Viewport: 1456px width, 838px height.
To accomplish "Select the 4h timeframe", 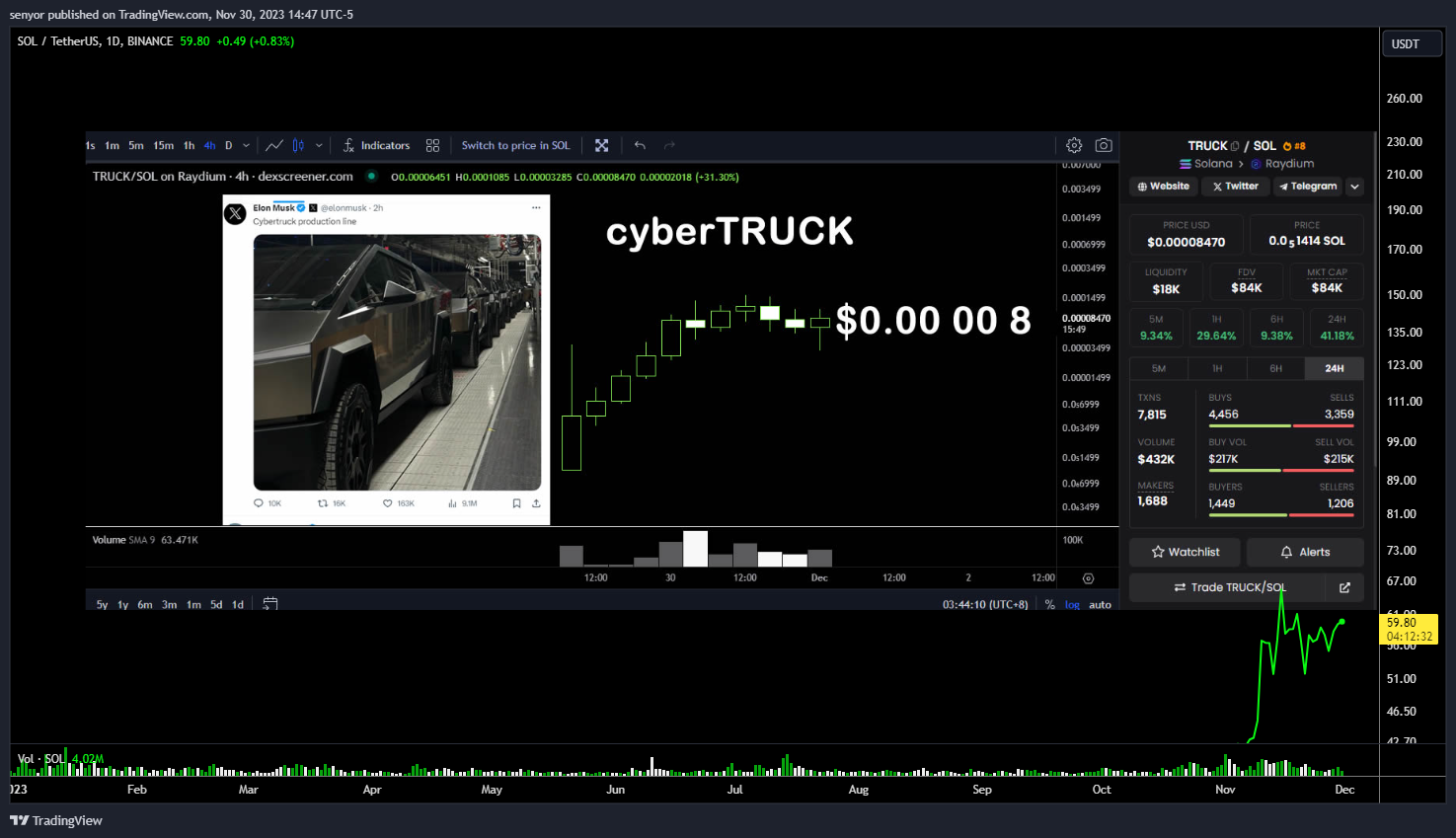I will click(x=209, y=145).
